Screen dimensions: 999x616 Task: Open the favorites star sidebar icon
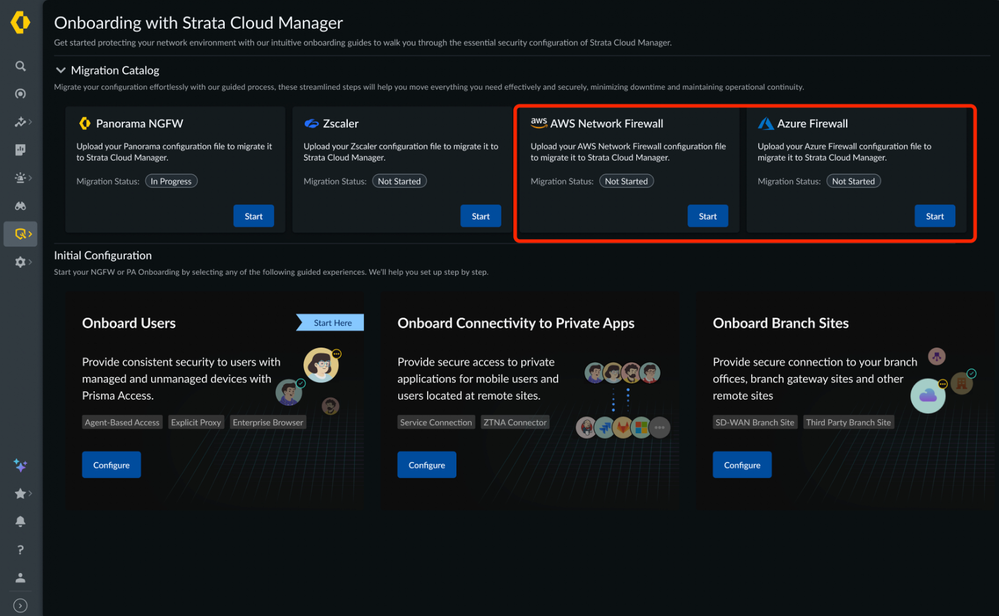click(x=20, y=494)
